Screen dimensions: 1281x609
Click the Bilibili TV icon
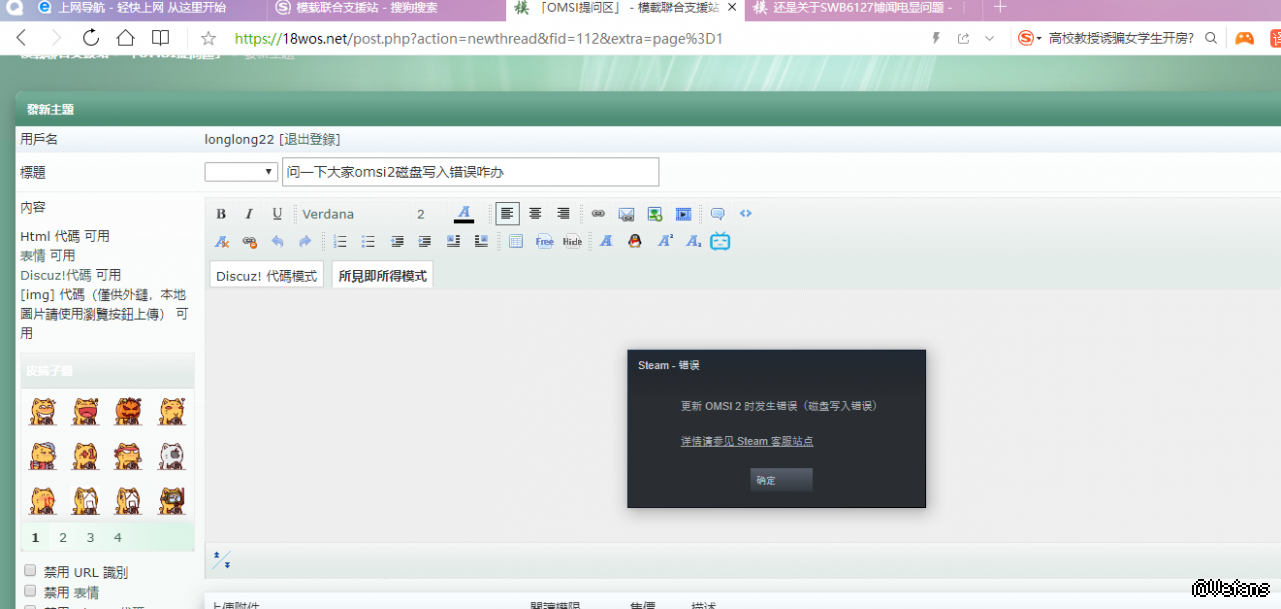pos(720,241)
